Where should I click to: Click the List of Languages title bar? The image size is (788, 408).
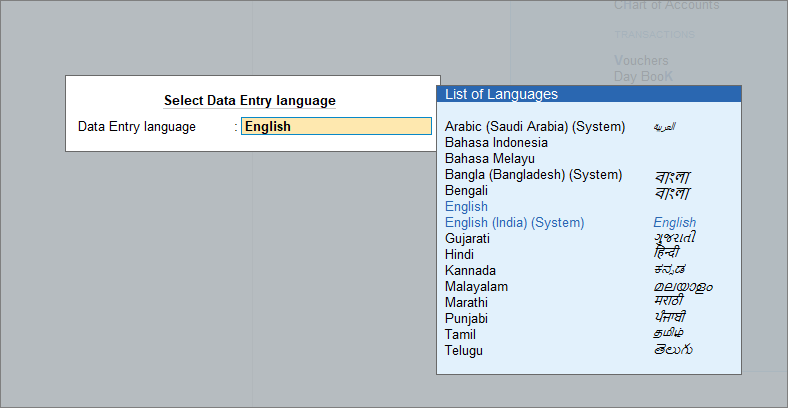tap(588, 94)
